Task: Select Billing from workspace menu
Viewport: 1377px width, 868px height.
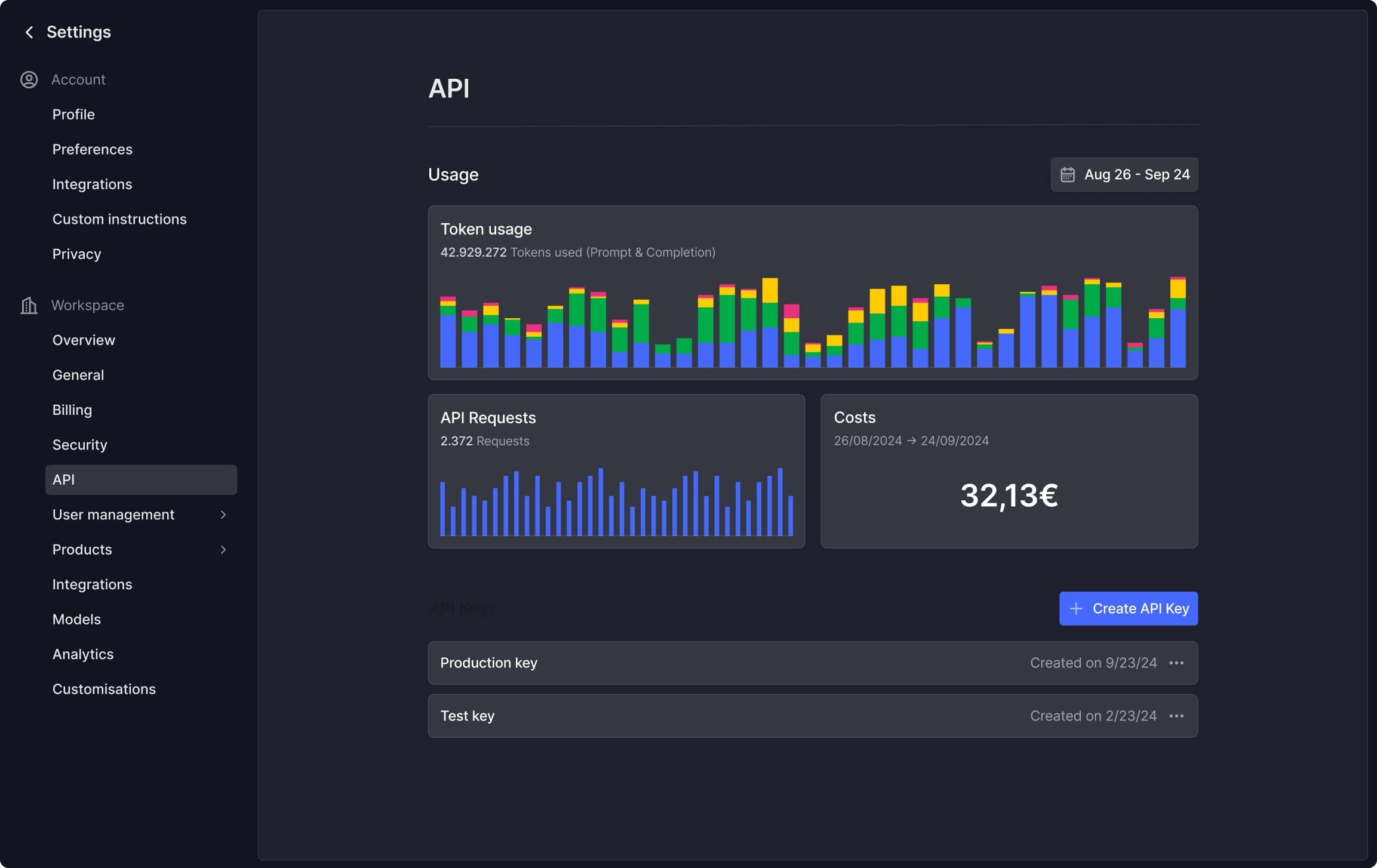Action: click(71, 409)
